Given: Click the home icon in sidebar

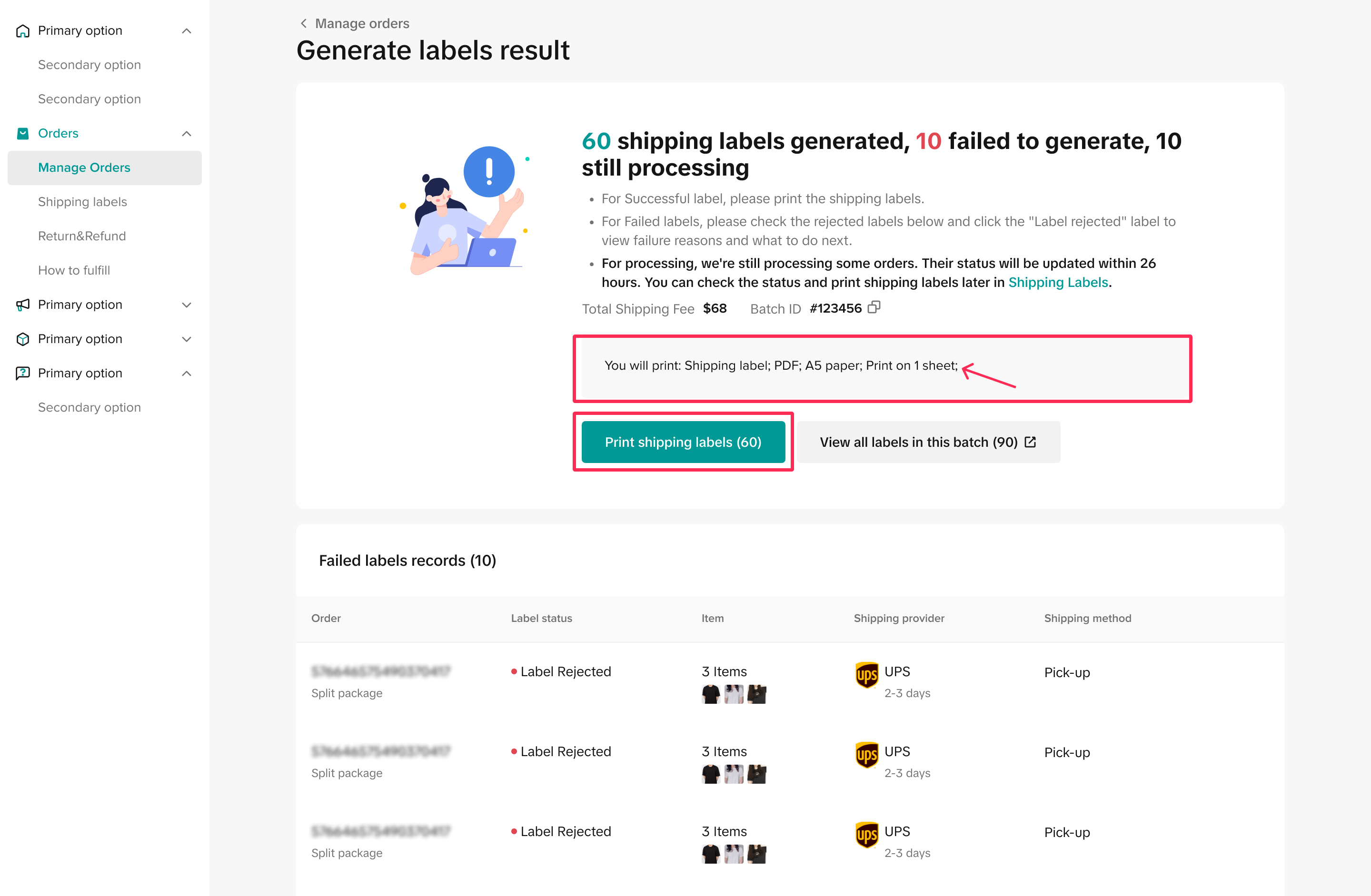Looking at the screenshot, I should coord(23,30).
